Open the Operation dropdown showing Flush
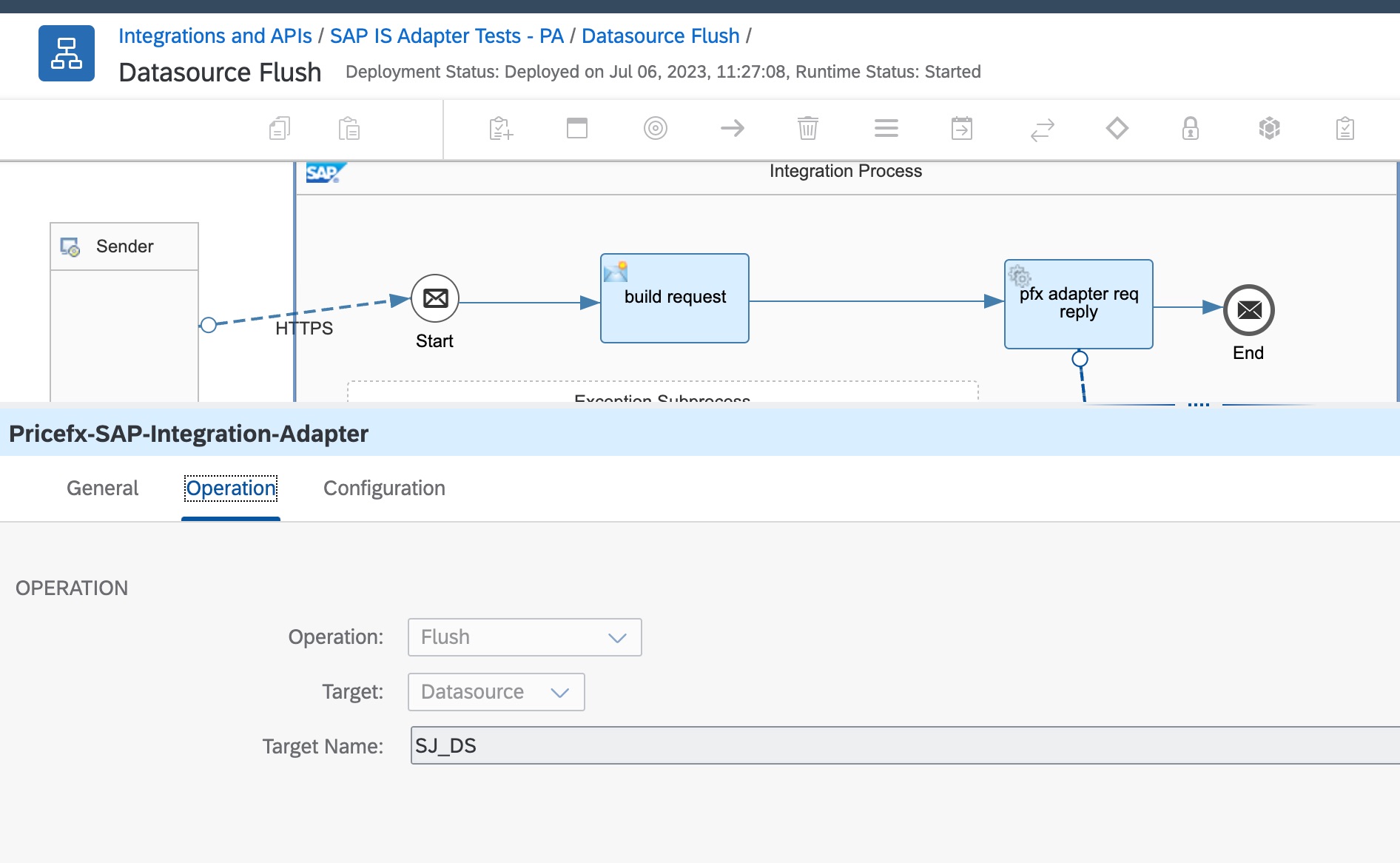 coord(524,637)
